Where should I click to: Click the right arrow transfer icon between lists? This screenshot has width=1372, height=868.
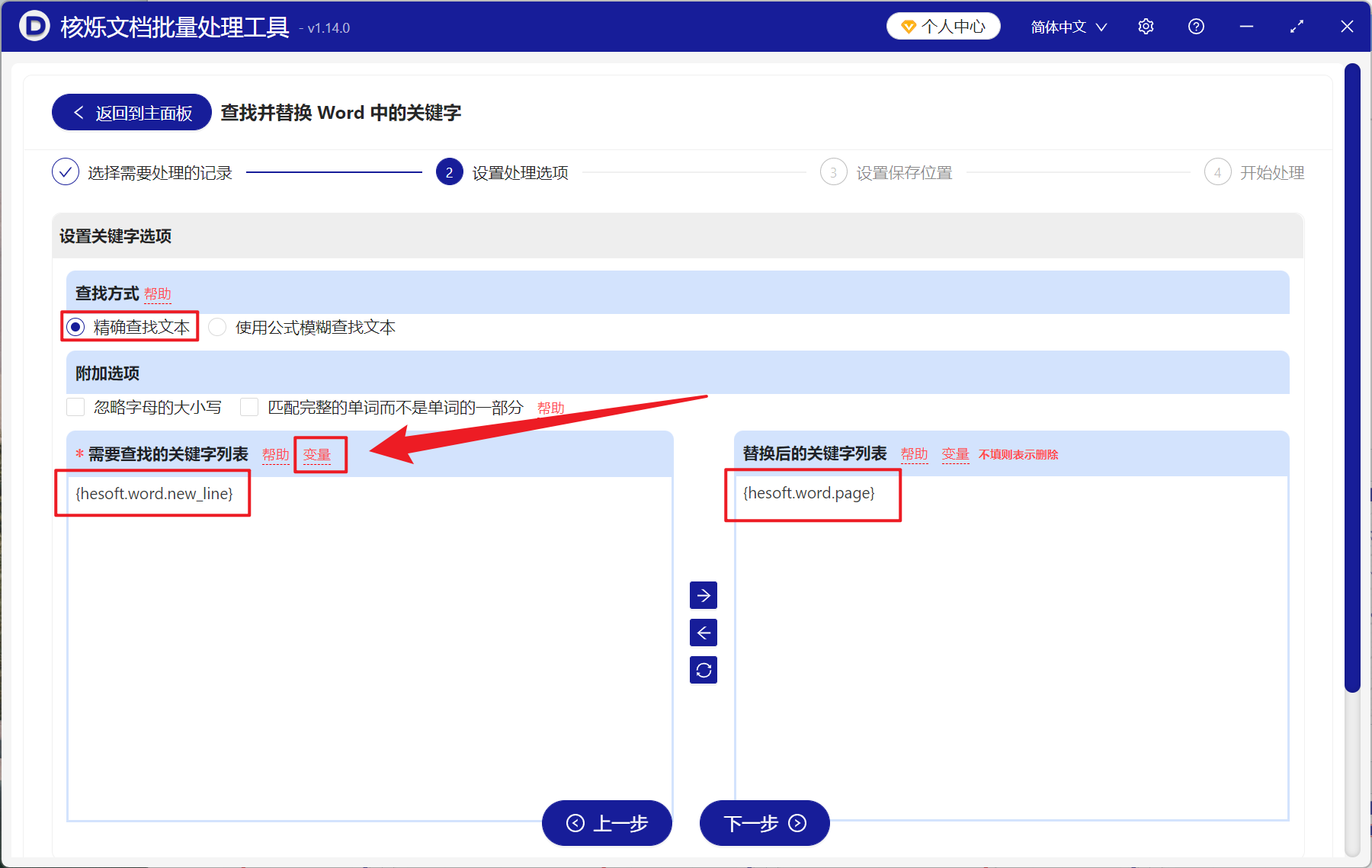tap(703, 595)
